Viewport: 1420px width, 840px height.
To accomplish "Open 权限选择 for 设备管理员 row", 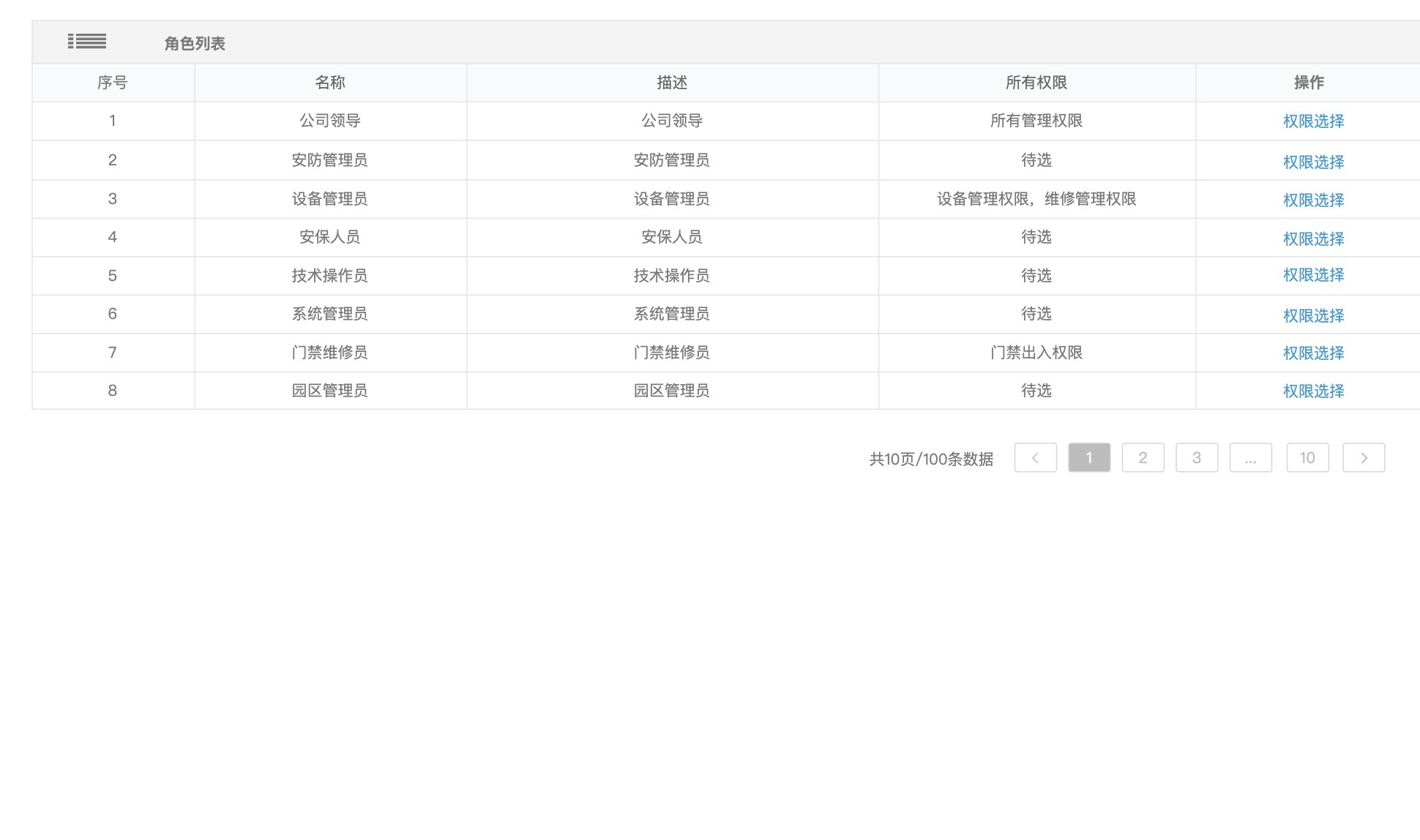I will pos(1313,200).
